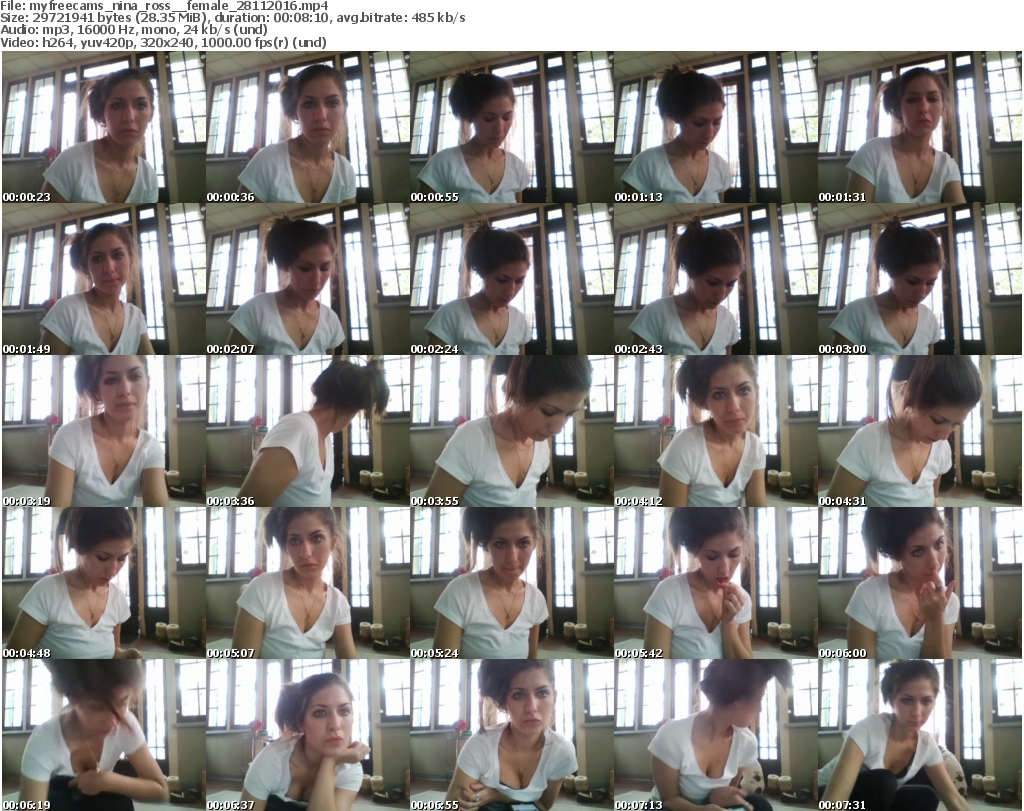
Task: Click the 'Audio: mp3, 16000 Hz' line
Action: coord(135,30)
